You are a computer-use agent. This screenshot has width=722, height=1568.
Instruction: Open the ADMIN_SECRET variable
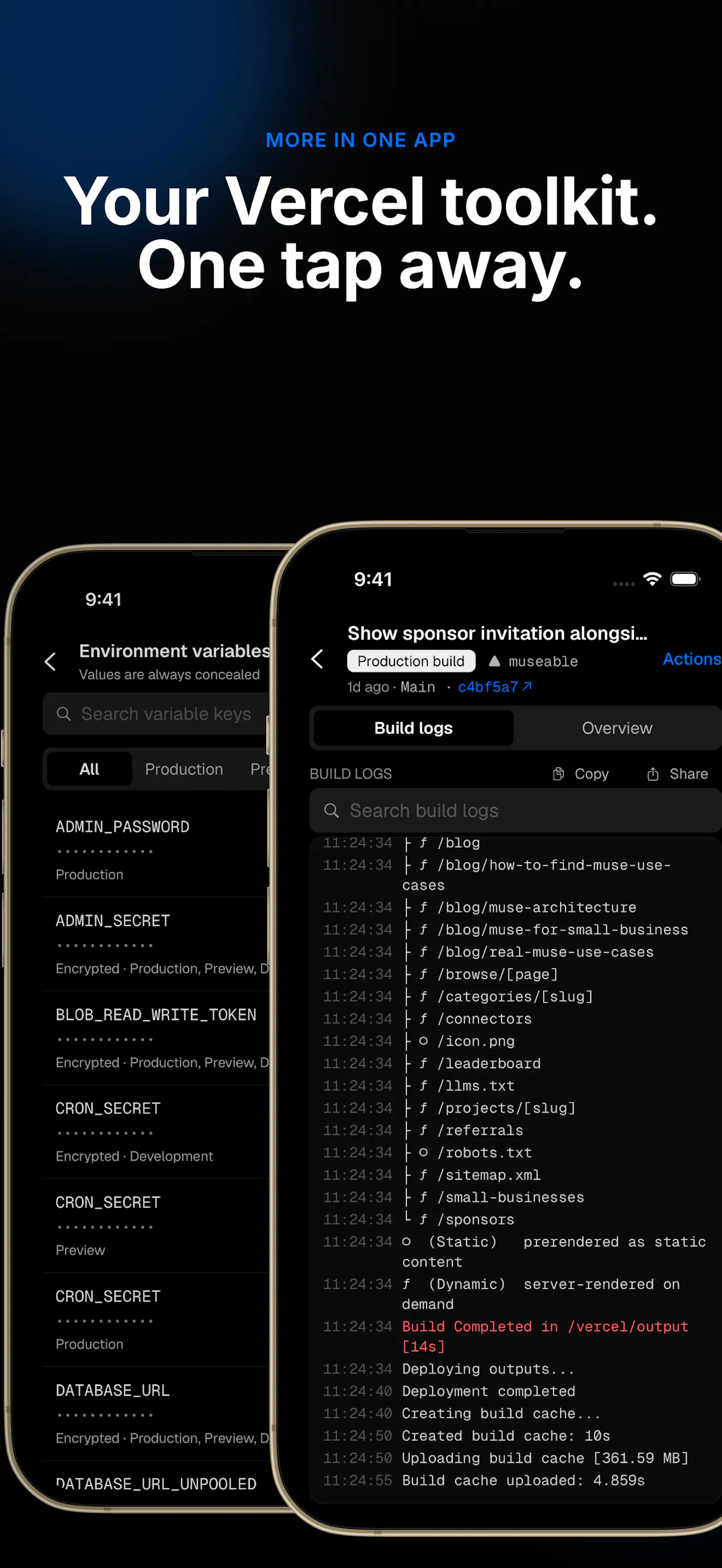pyautogui.click(x=157, y=944)
